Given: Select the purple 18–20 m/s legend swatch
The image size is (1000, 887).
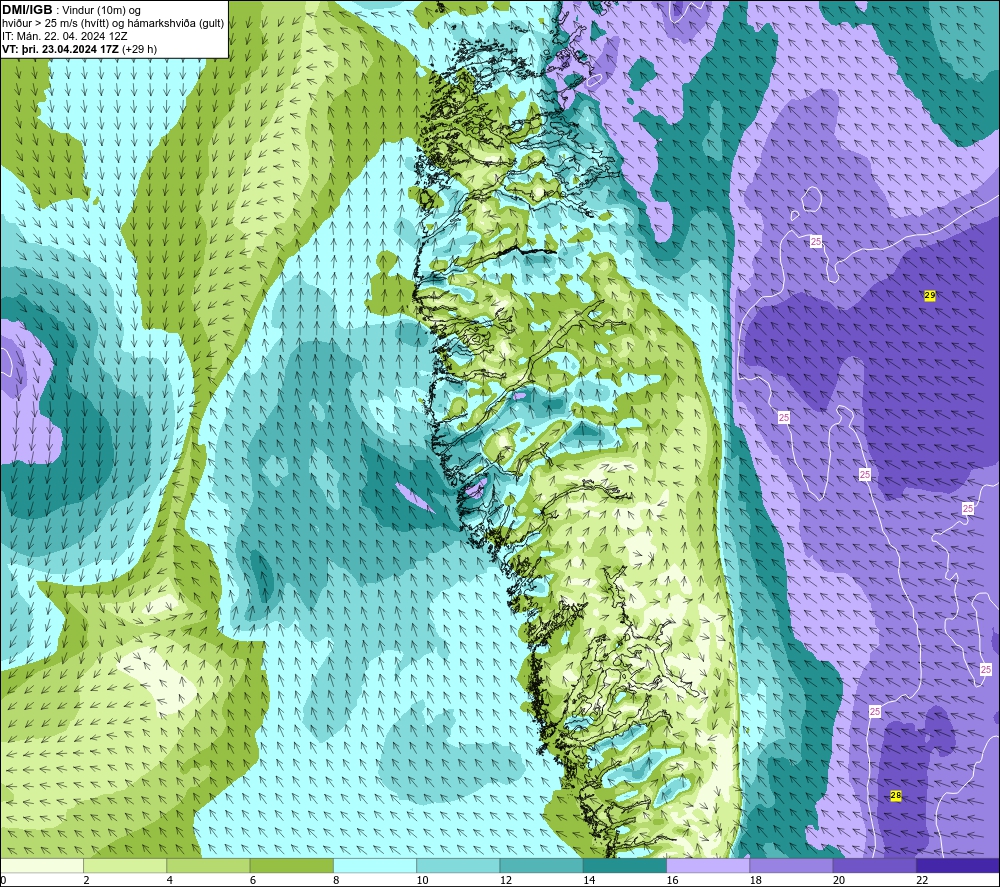Looking at the screenshot, I should pos(791,865).
